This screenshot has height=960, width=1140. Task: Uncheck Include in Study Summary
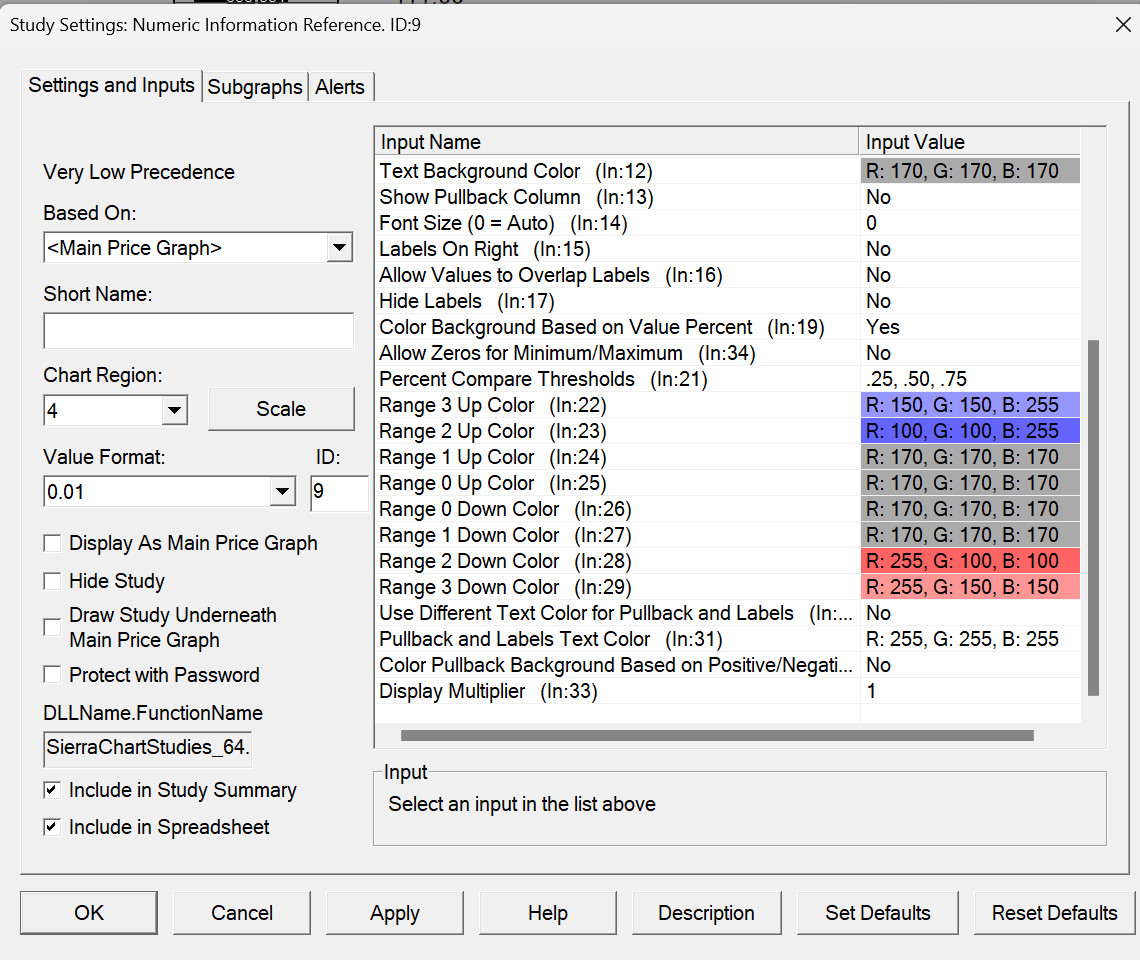tap(52, 790)
